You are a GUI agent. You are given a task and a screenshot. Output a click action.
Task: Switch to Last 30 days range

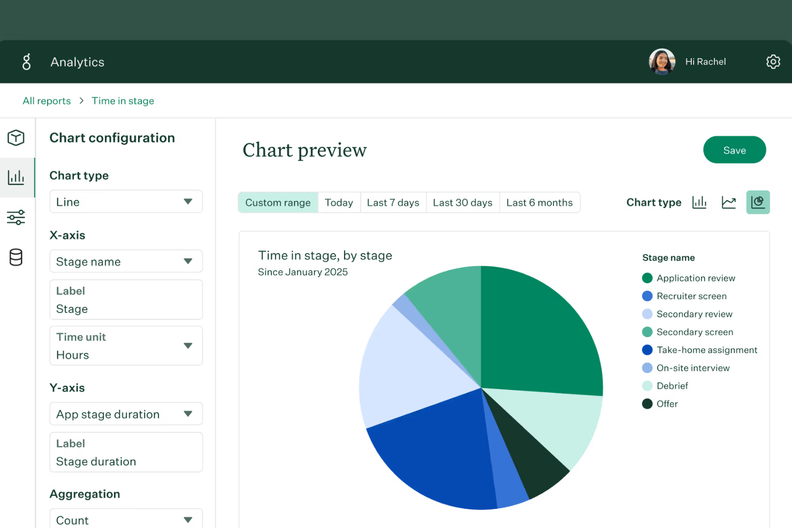point(462,203)
